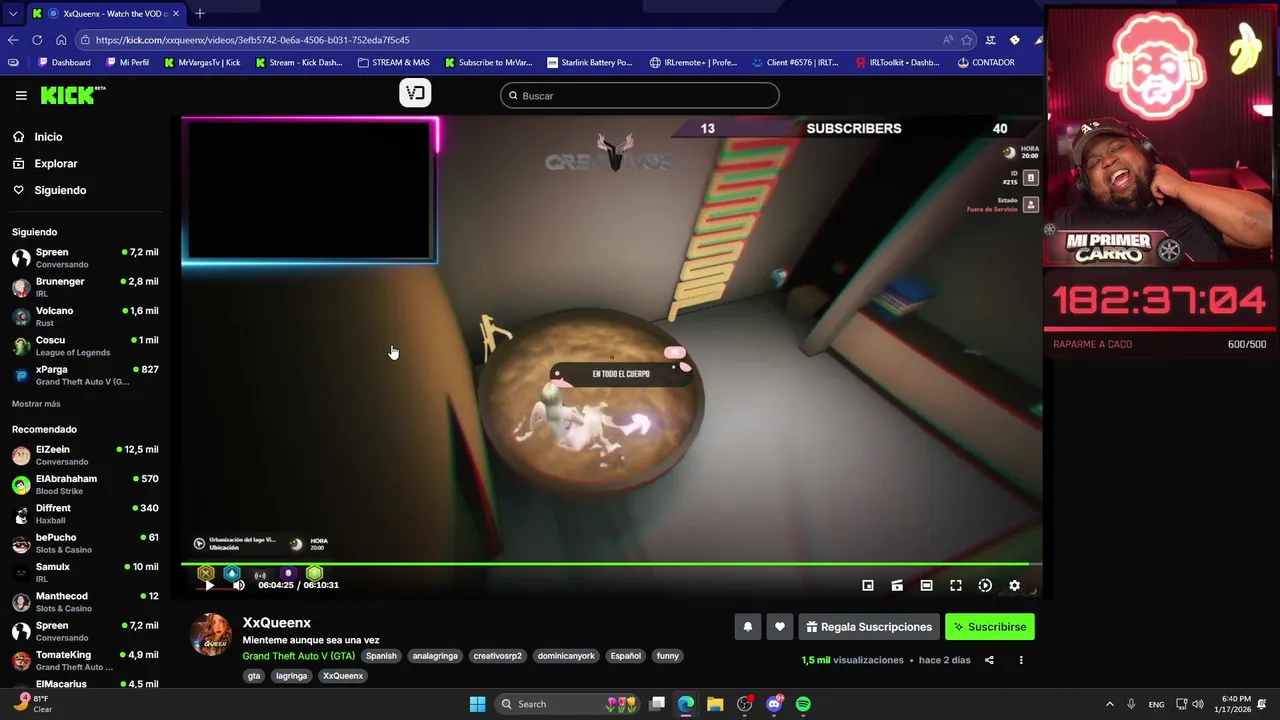Open Volcano channel in sidebar
This screenshot has width=1280, height=720.
(x=85, y=316)
